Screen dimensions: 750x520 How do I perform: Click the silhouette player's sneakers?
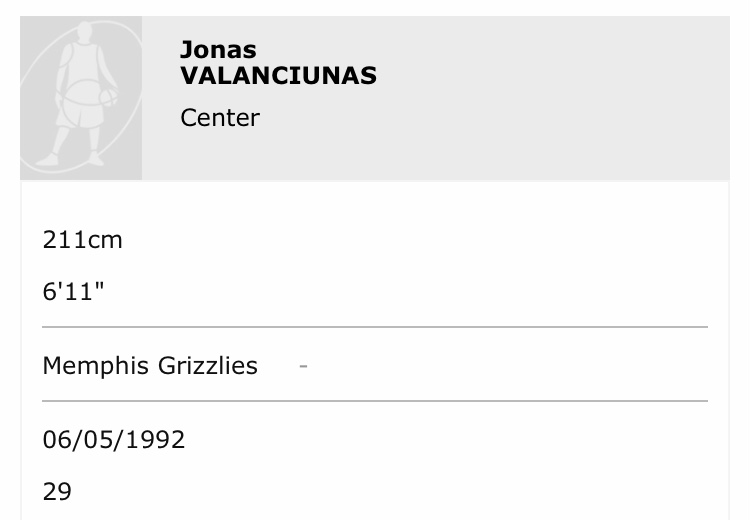click(x=47, y=158)
